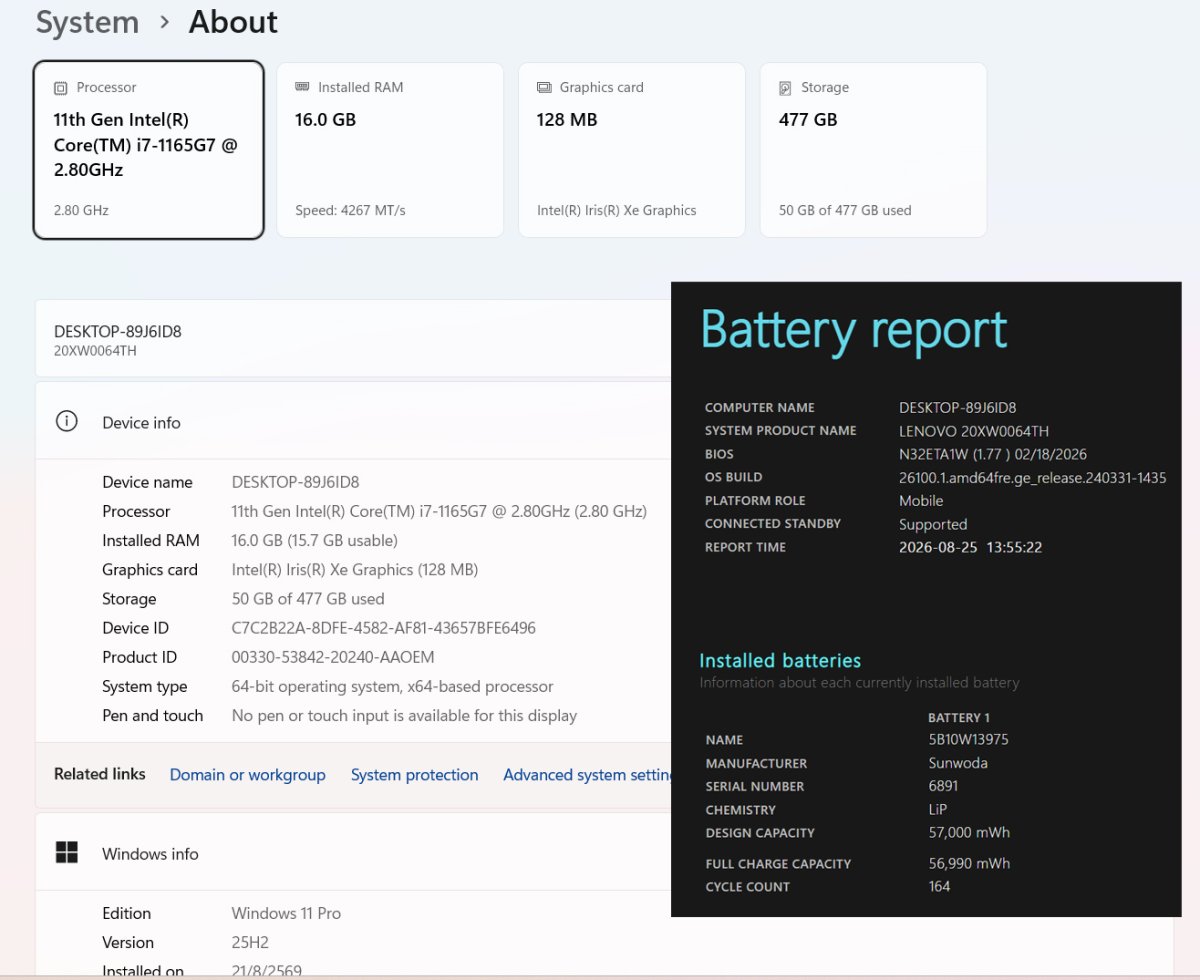Click the Device info circle icon
This screenshot has width=1200, height=980.
(x=66, y=421)
